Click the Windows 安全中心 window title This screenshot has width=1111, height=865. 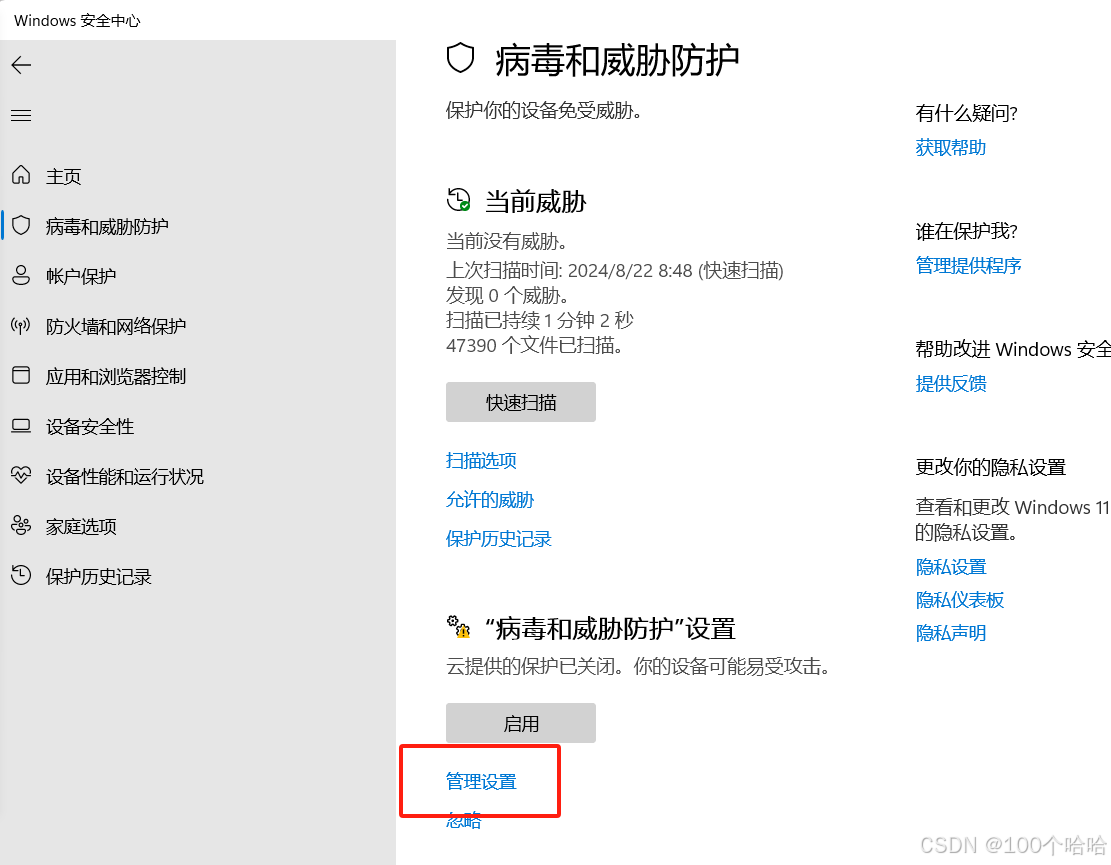click(77, 21)
